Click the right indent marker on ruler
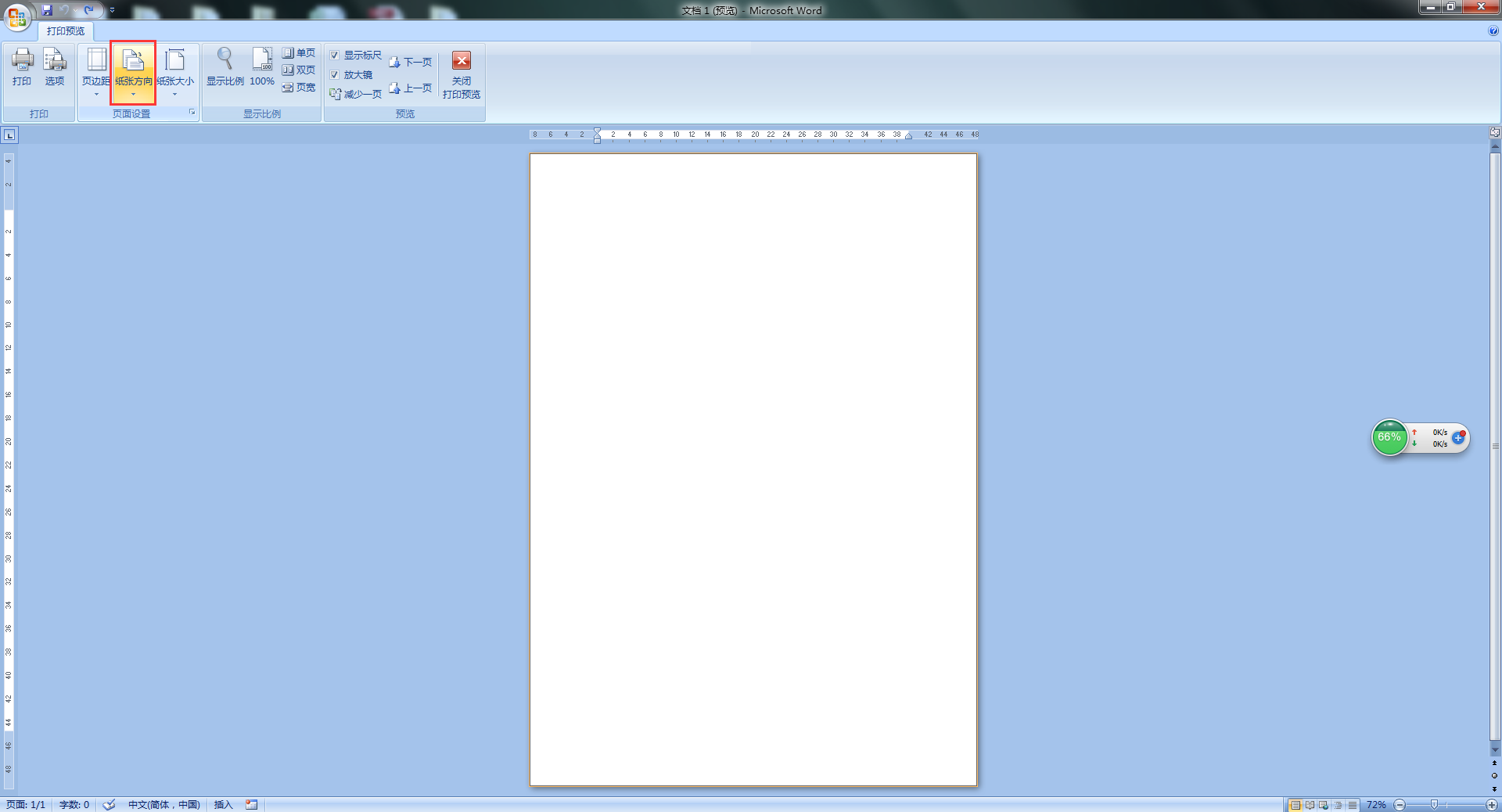The width and height of the screenshot is (1502, 812). point(908,136)
